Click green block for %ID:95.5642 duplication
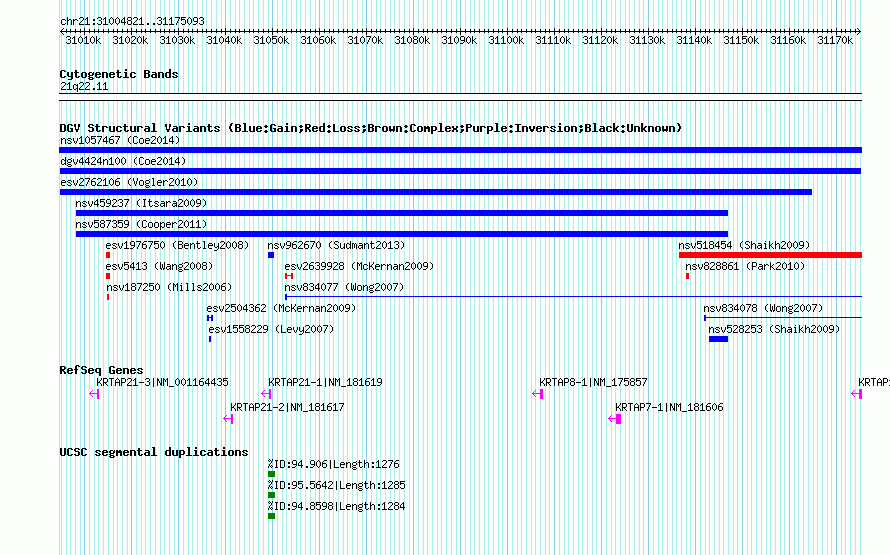890x555 pixels. click(x=271, y=495)
